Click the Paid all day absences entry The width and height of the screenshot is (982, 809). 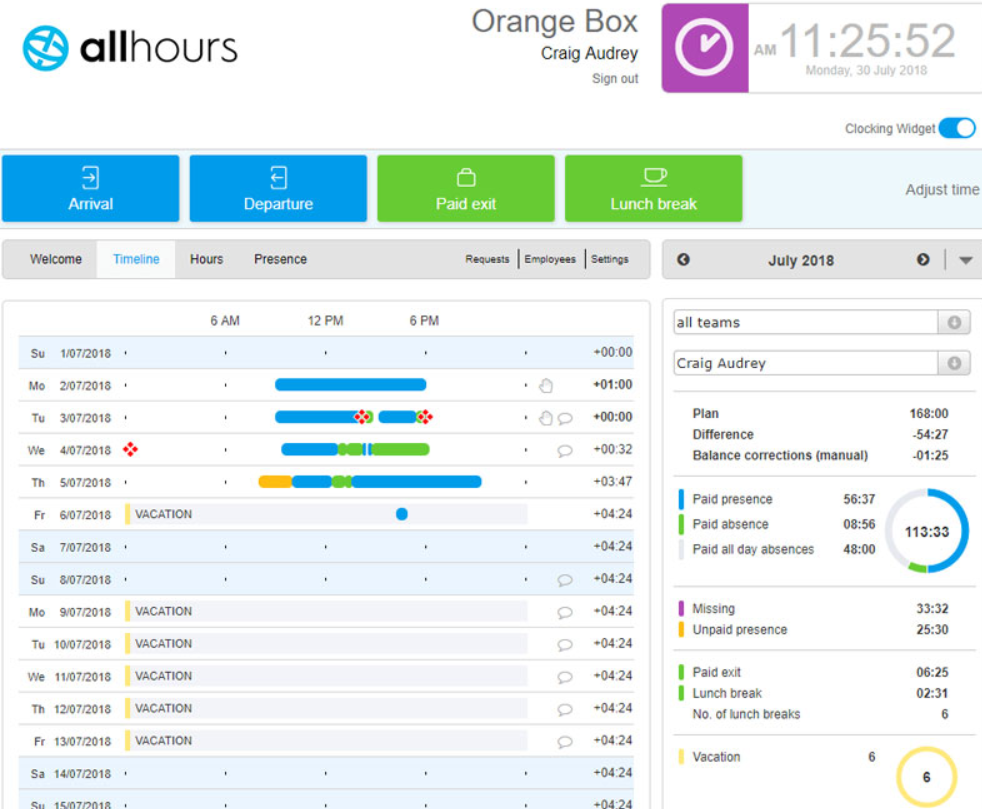click(x=777, y=549)
